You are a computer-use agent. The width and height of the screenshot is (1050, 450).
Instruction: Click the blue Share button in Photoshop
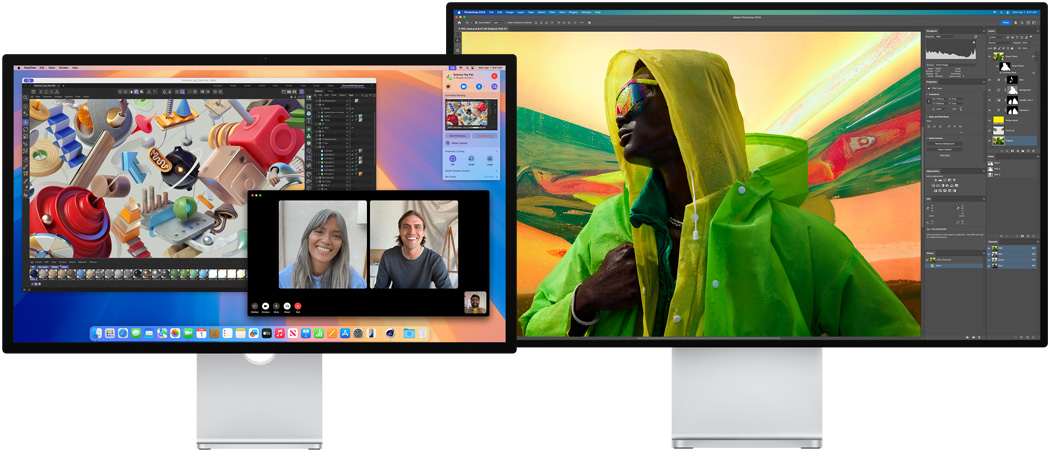pos(1005,22)
